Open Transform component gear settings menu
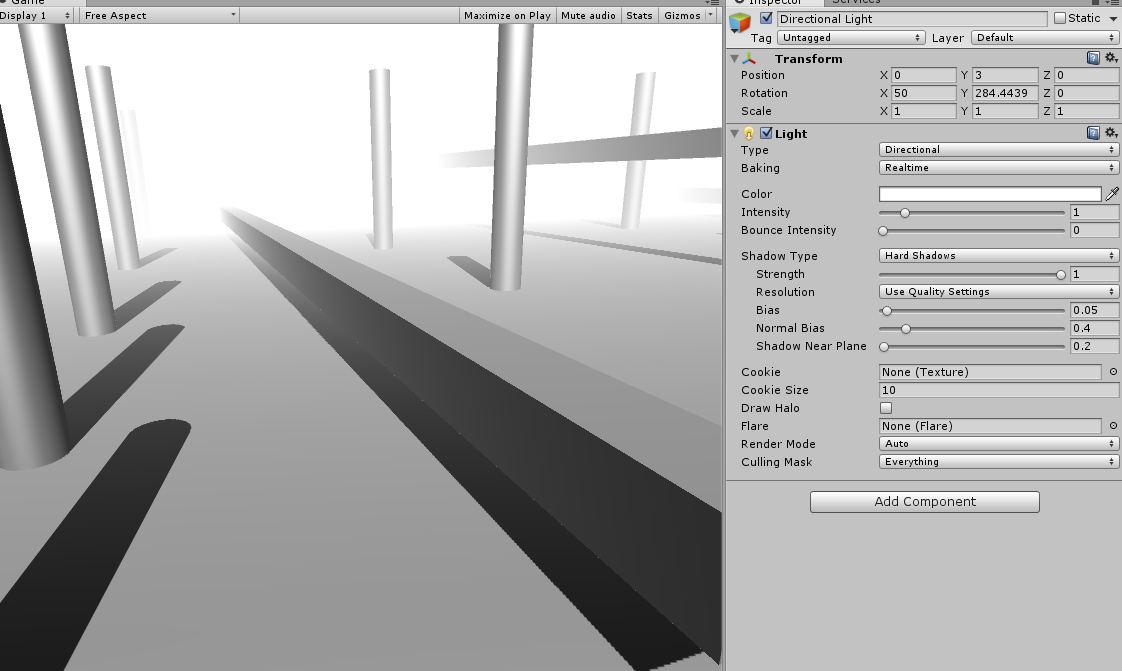The width and height of the screenshot is (1122, 671). (1111, 58)
